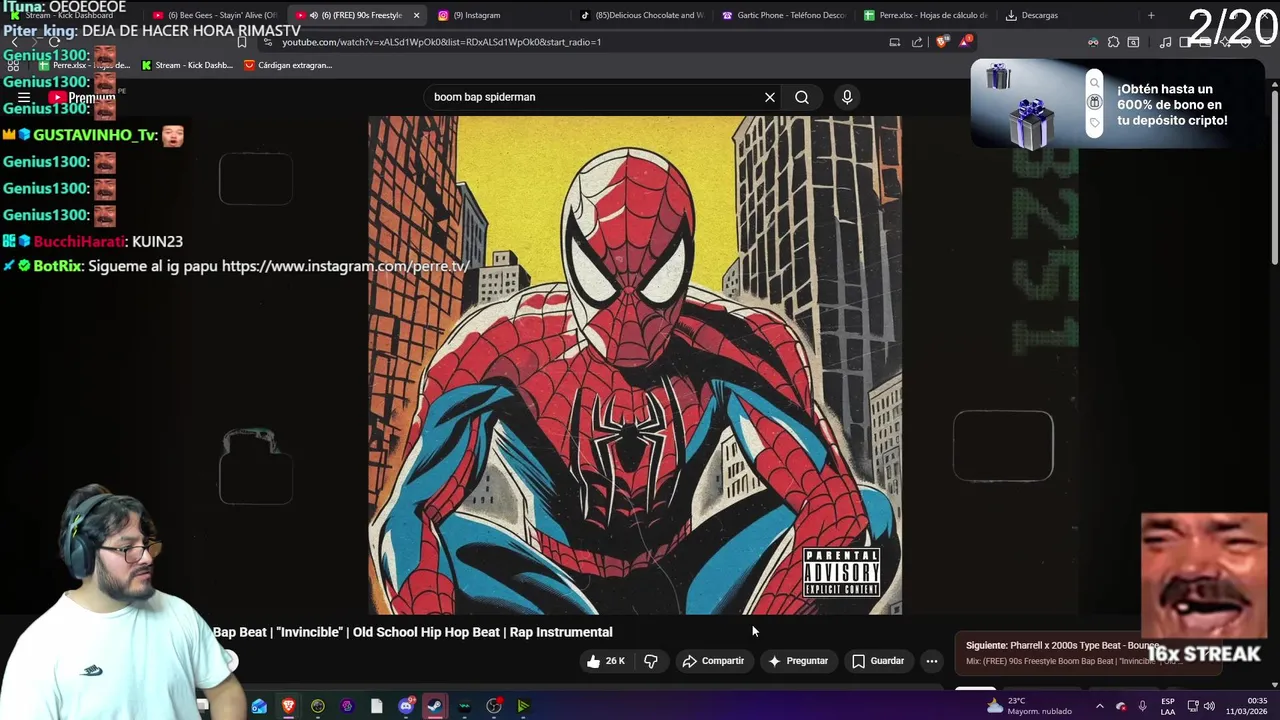Open the Extensions puzzle-piece menu
The width and height of the screenshot is (1280, 720).
pos(1113,42)
